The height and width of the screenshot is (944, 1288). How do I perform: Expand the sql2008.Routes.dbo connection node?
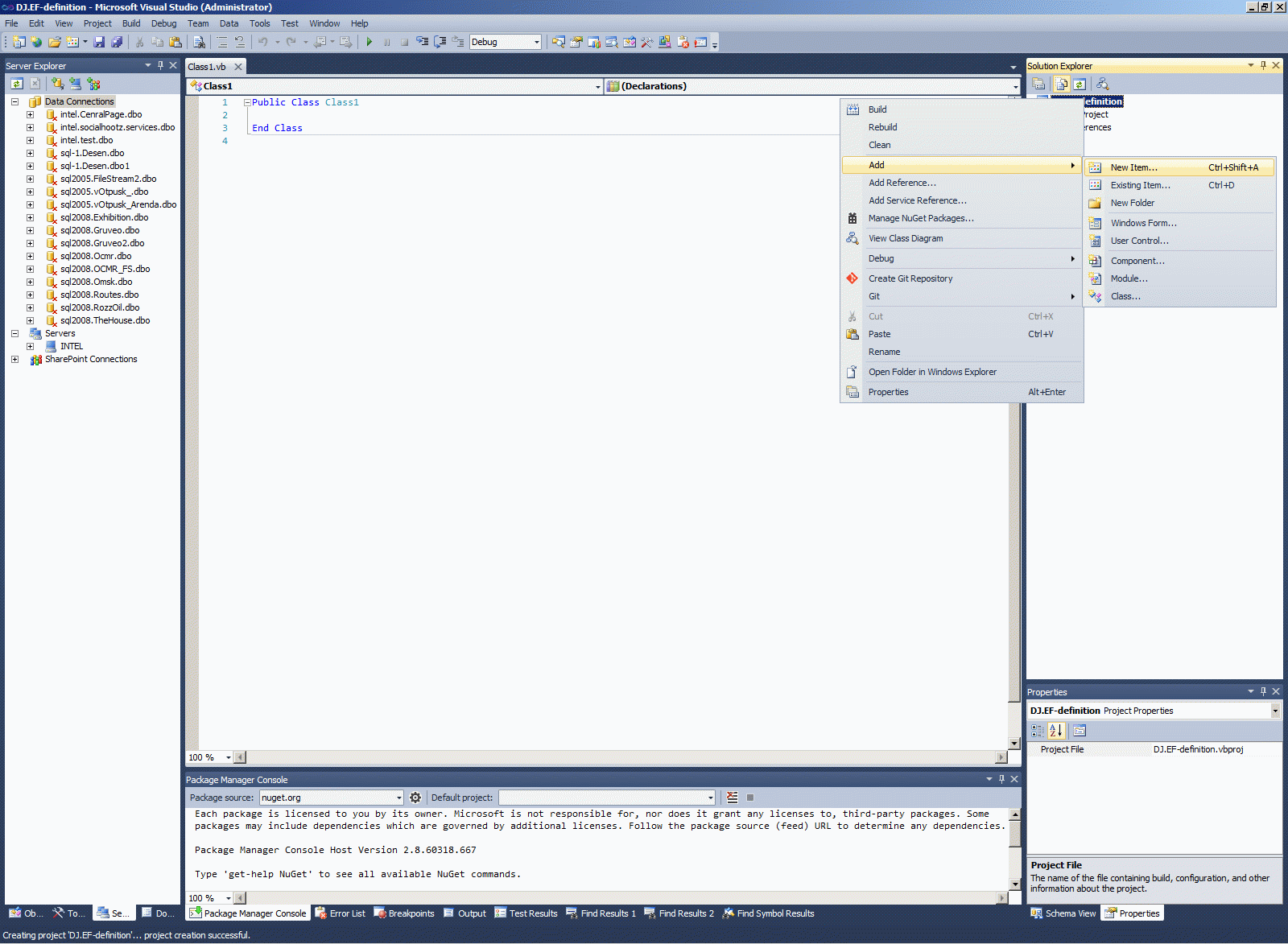pos(30,295)
